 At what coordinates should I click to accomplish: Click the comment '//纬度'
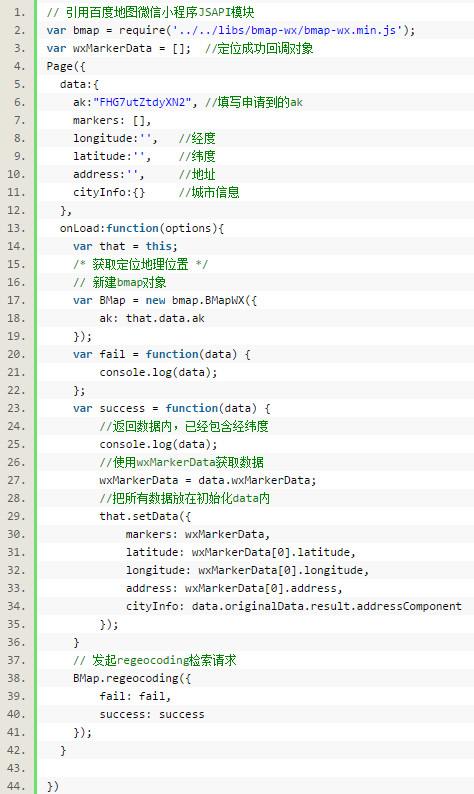click(x=197, y=156)
